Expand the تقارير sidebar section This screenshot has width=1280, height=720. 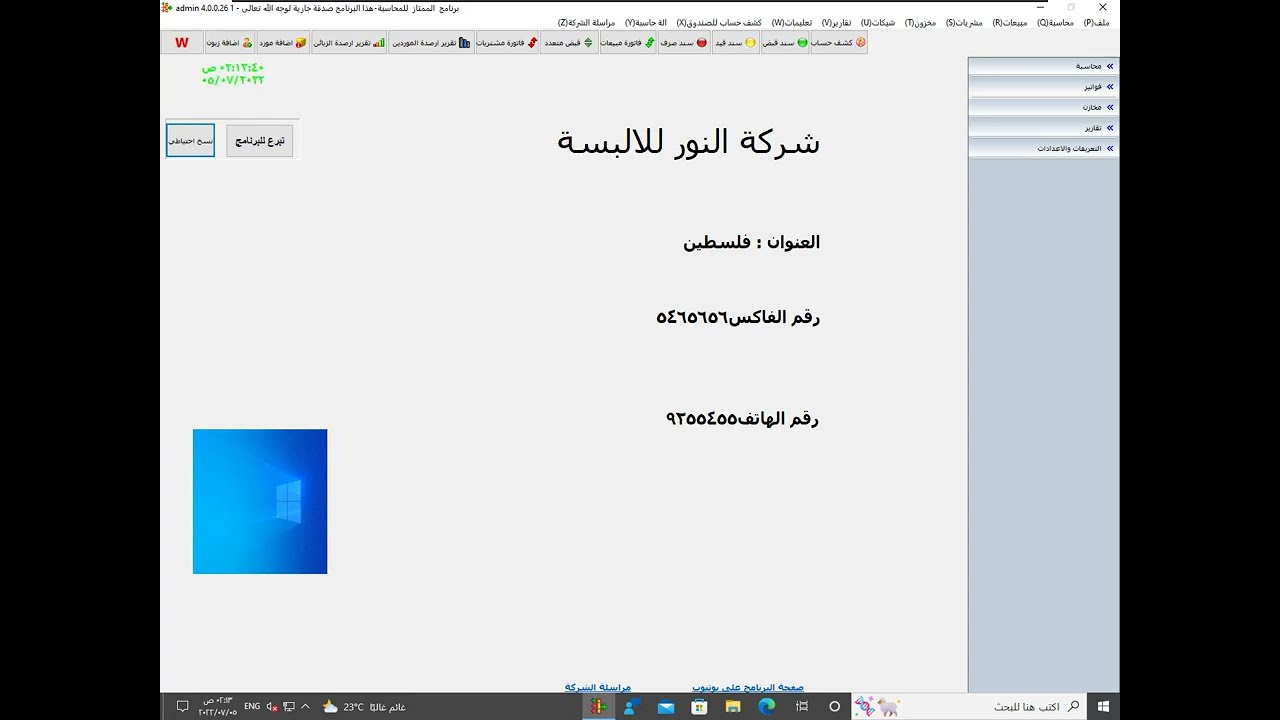click(x=1043, y=128)
